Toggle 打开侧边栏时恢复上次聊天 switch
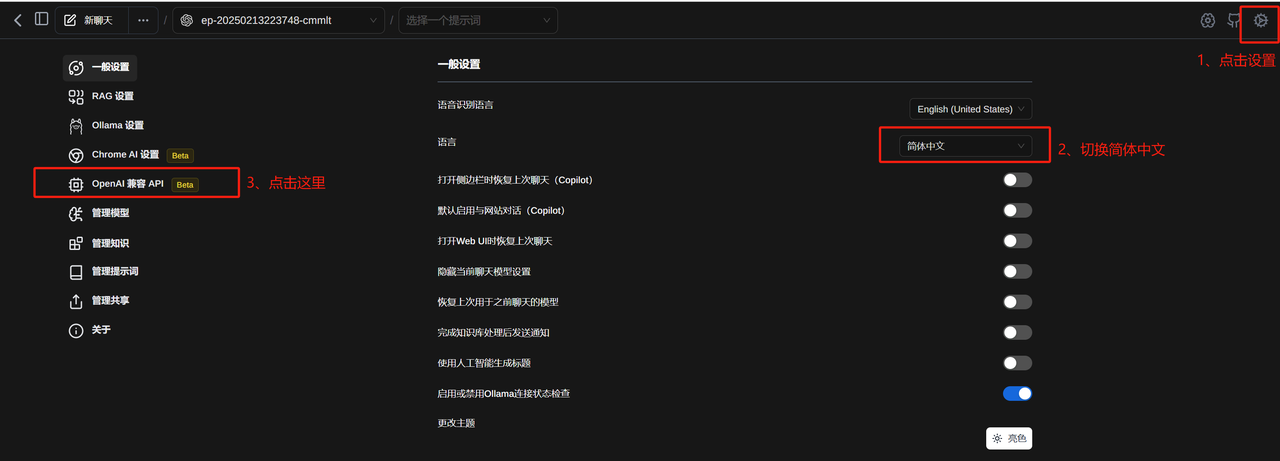 coord(1016,180)
